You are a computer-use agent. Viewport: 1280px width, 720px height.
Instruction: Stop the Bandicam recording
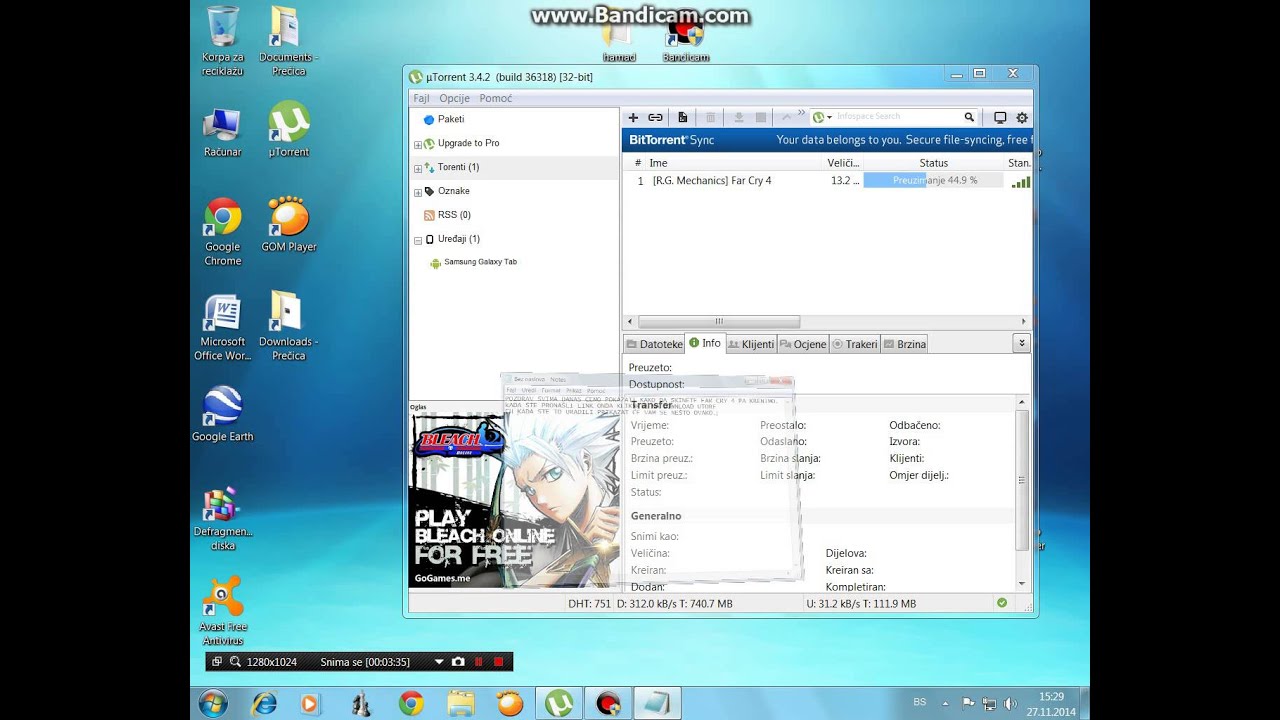click(x=498, y=662)
